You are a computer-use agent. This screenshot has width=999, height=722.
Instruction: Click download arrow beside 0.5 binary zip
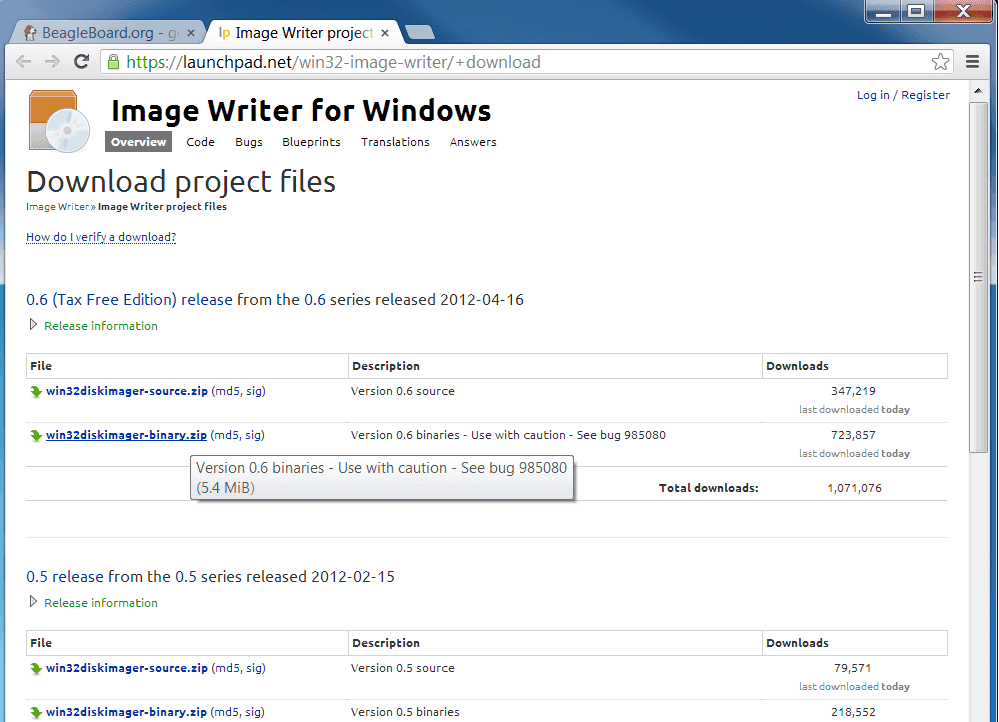(36, 712)
